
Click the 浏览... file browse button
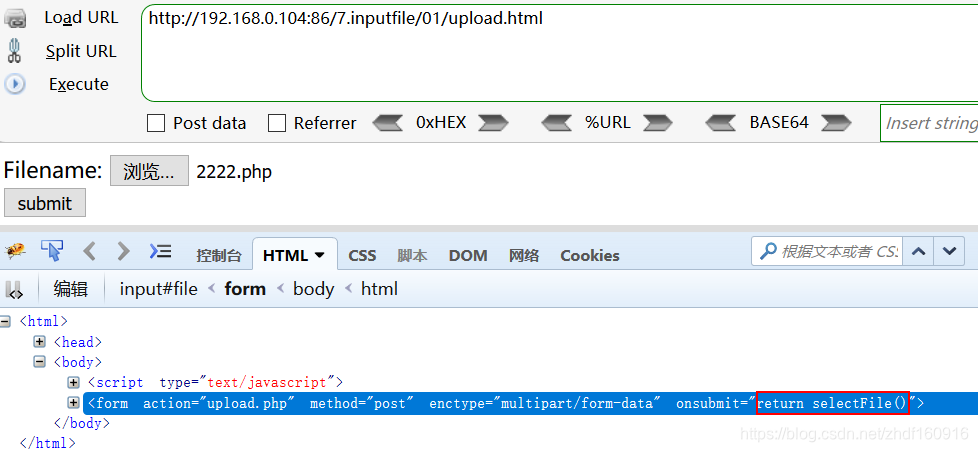[x=149, y=171]
